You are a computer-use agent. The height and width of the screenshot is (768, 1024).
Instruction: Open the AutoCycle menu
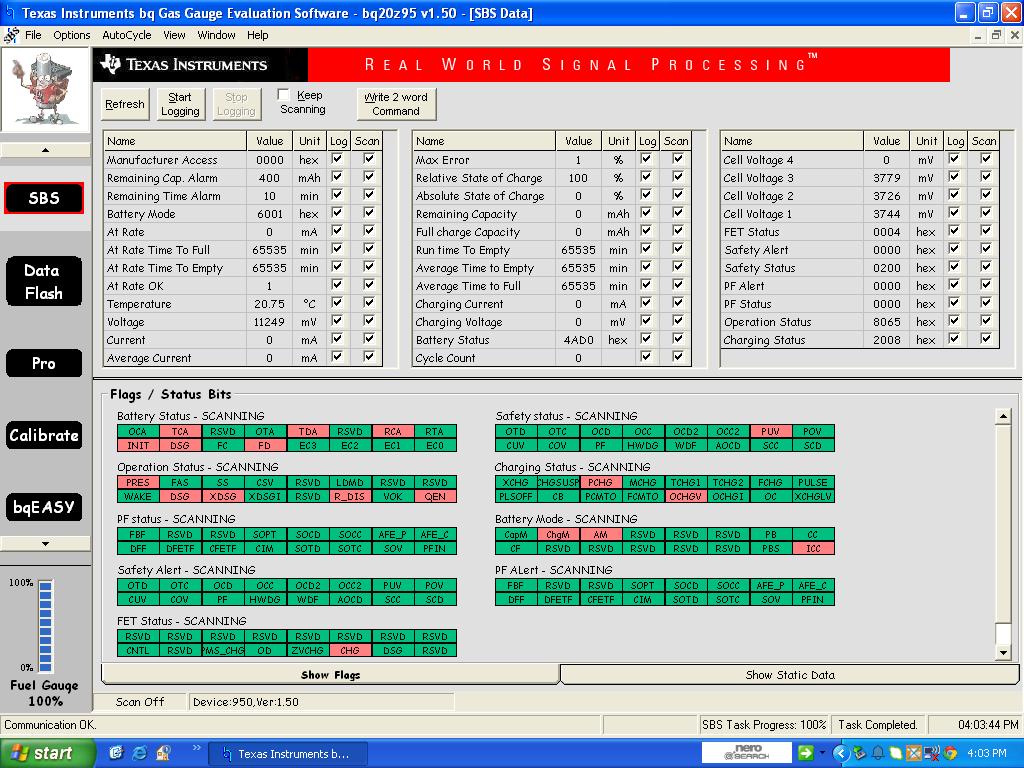point(127,35)
